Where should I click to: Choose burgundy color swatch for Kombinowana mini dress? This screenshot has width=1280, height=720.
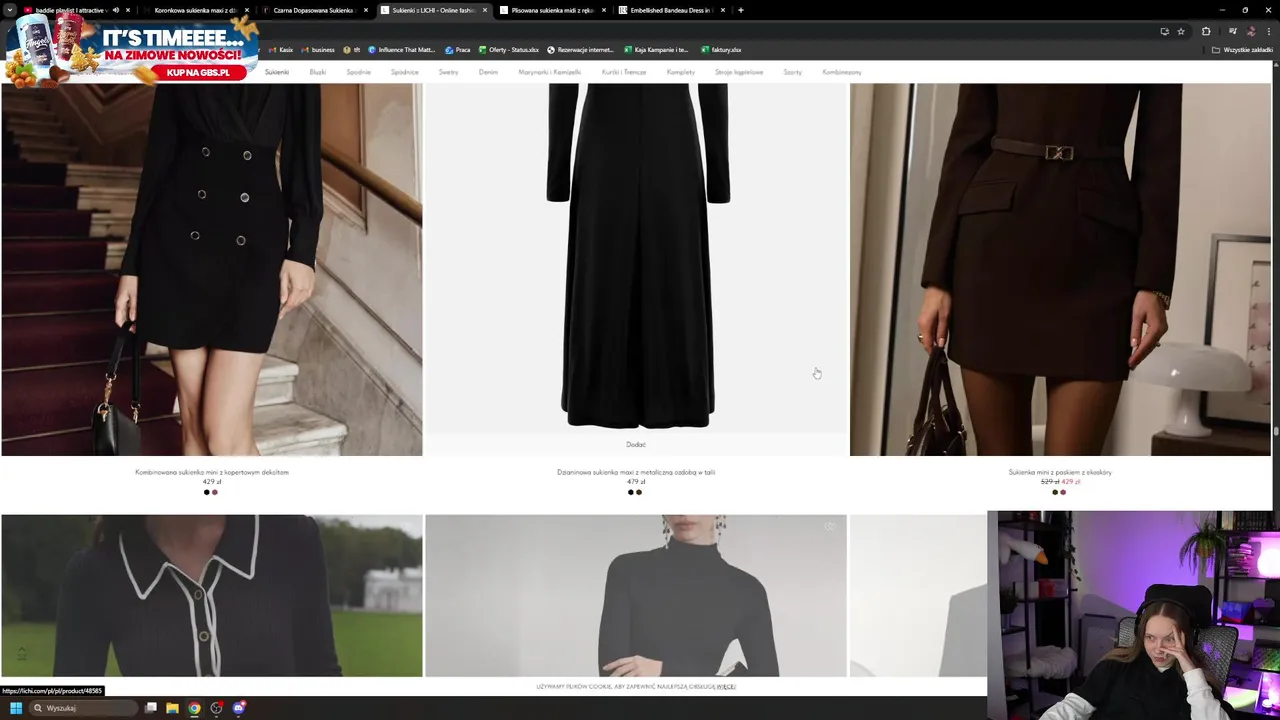215,492
